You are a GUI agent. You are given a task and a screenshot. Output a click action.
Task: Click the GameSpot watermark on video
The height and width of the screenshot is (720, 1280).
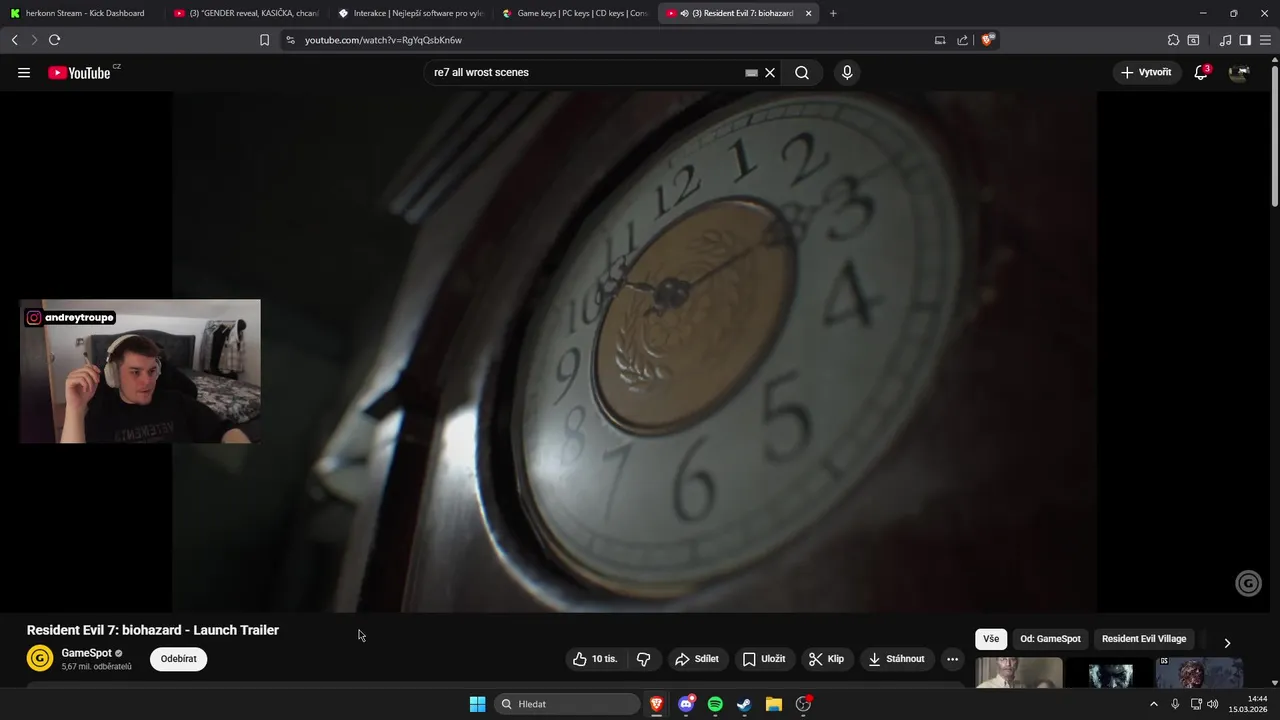[x=1248, y=583]
